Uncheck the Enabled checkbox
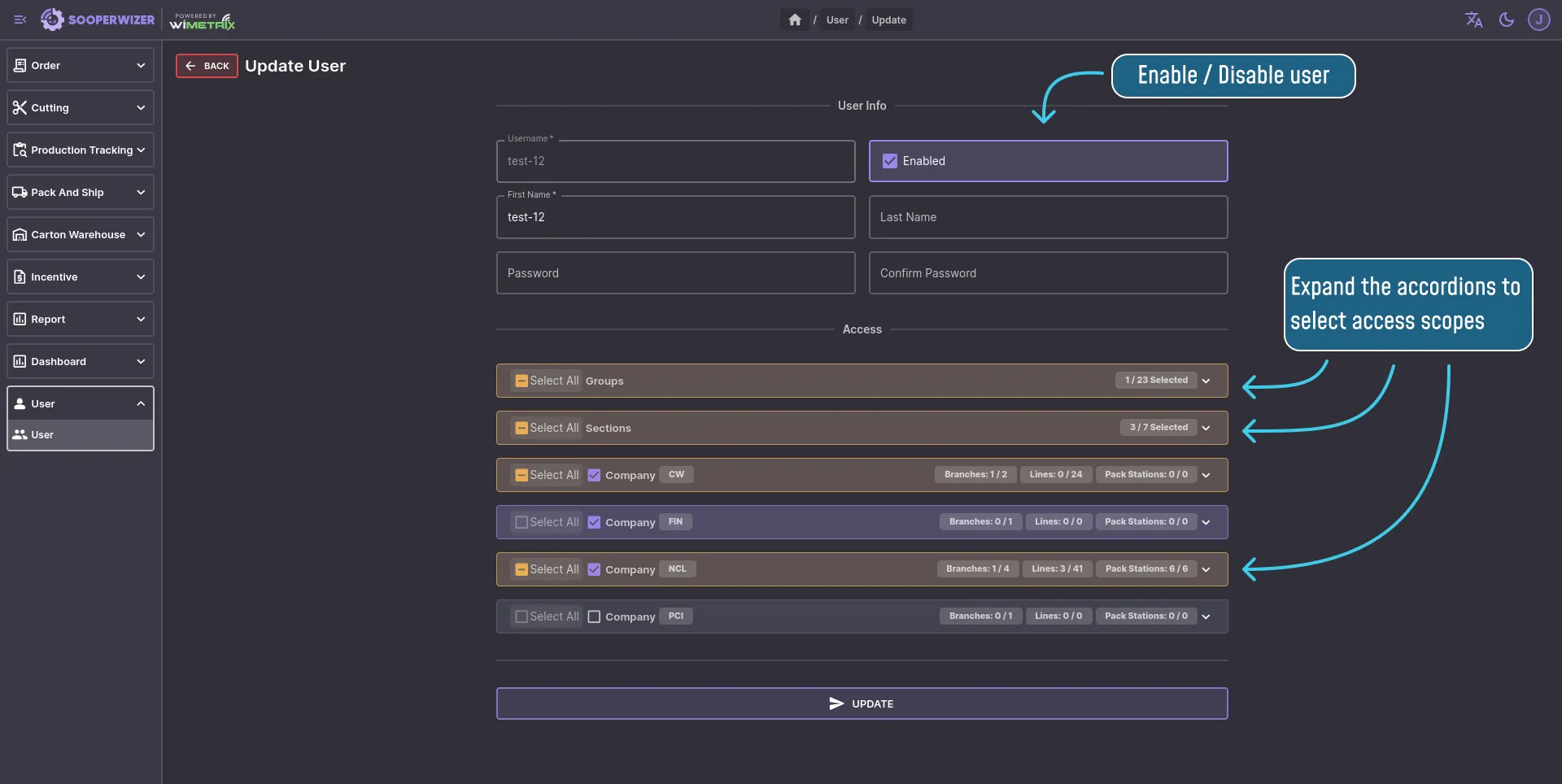 tap(890, 161)
